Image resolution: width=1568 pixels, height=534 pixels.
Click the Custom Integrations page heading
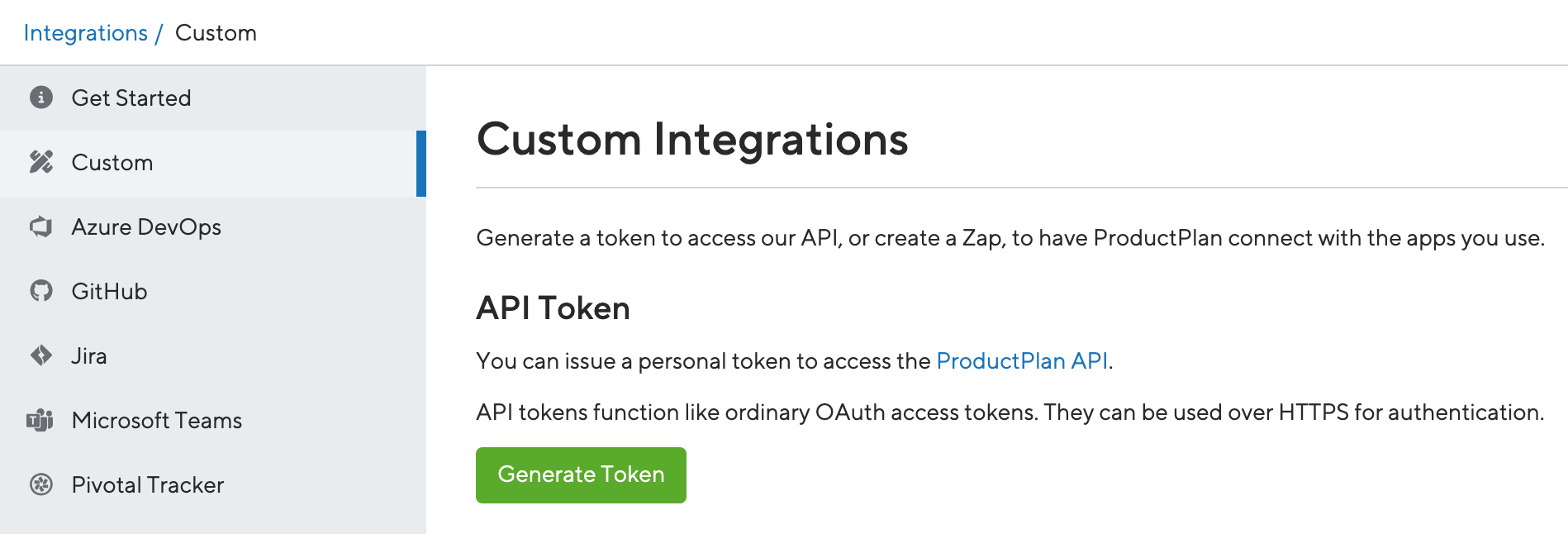[x=692, y=140]
